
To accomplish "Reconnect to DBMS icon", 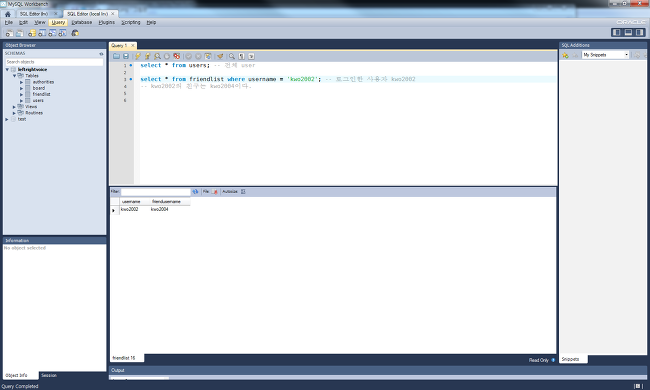I will [x=75, y=33].
